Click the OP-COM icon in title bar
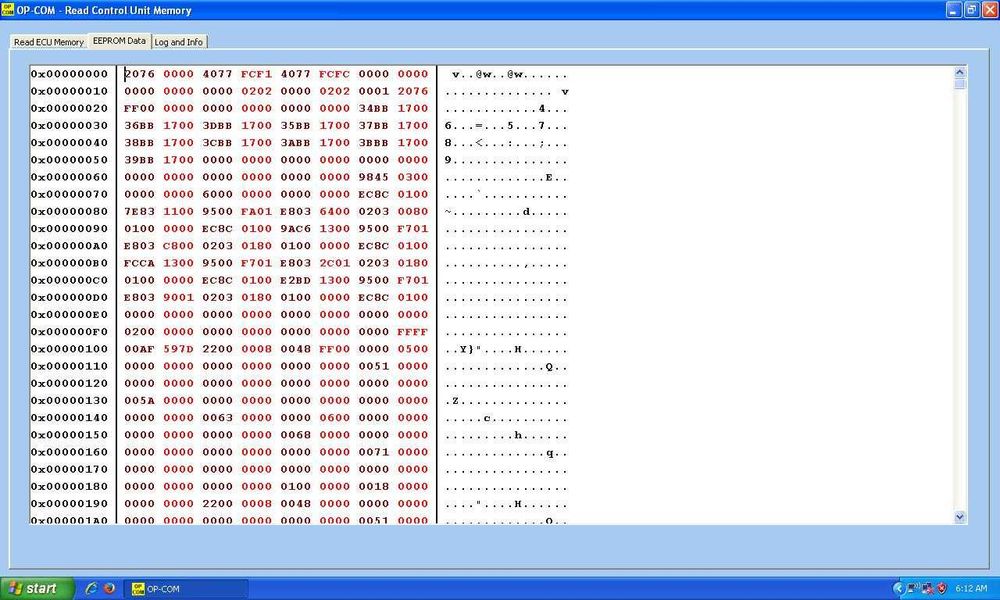 click(x=8, y=10)
